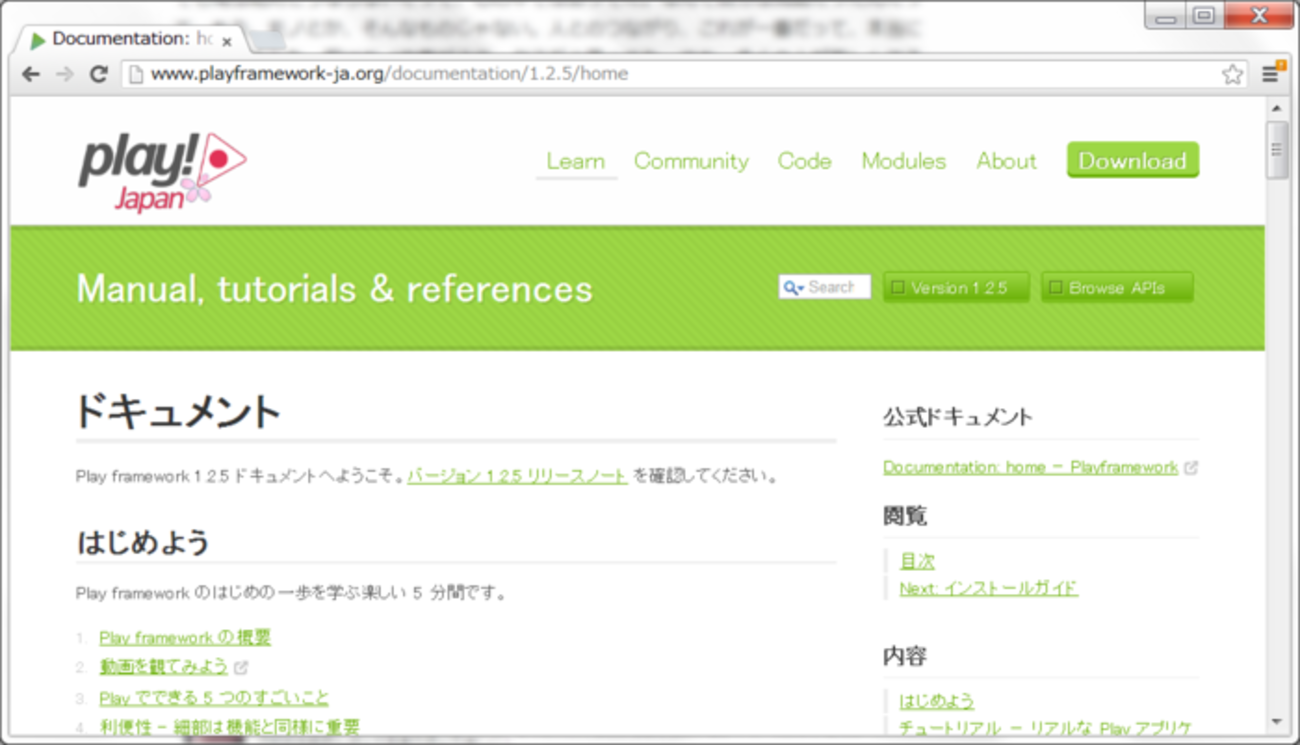Open the Learn navigation item
The width and height of the screenshot is (1300, 745).
point(575,161)
